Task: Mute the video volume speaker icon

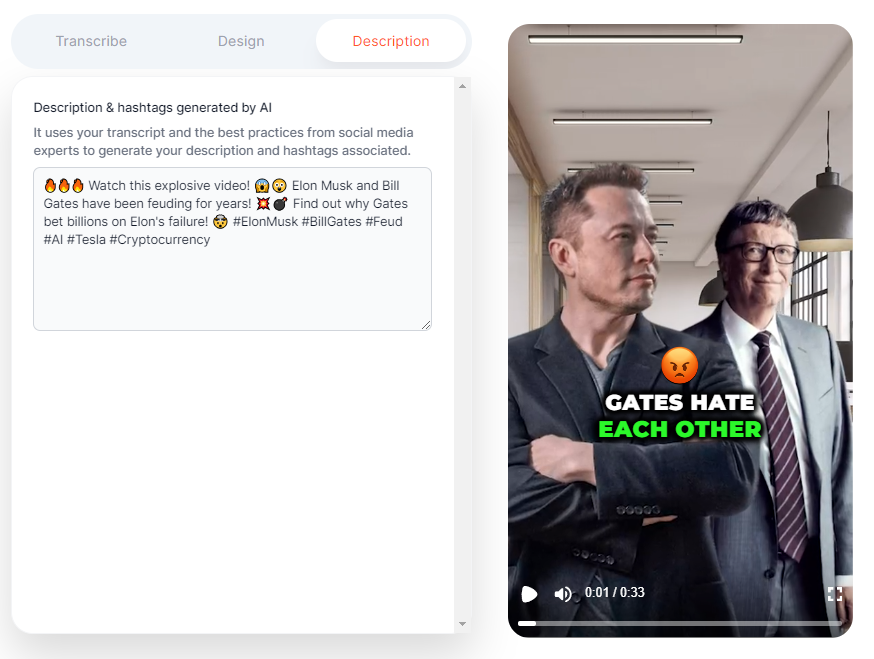Action: tap(563, 594)
